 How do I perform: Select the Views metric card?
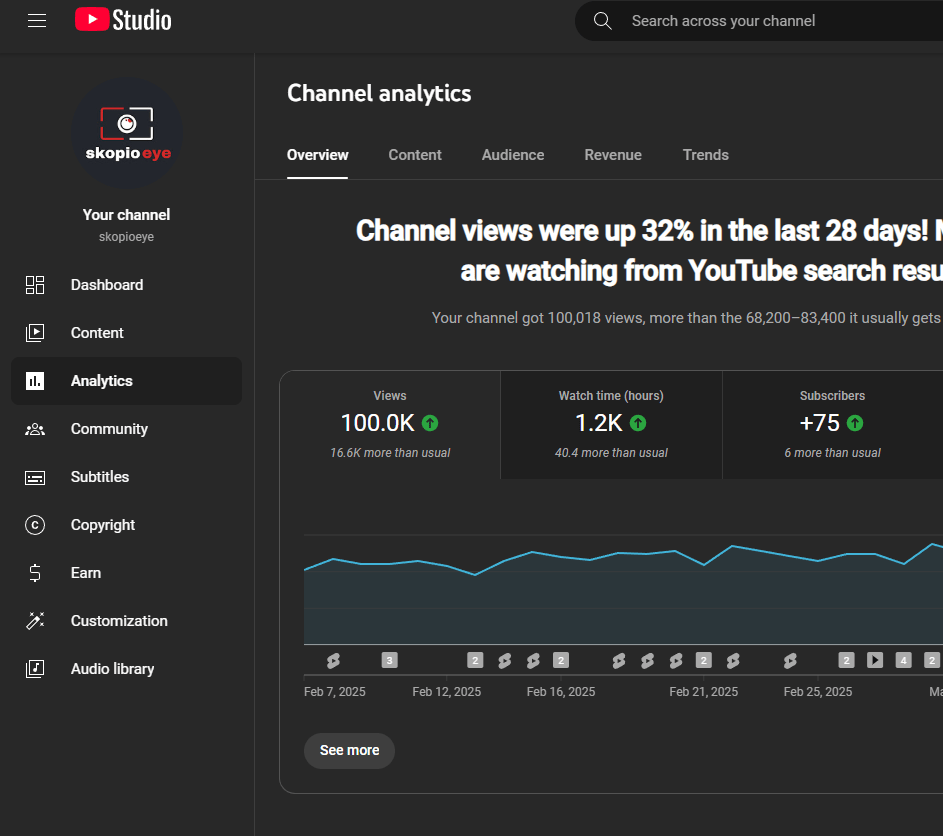click(389, 424)
